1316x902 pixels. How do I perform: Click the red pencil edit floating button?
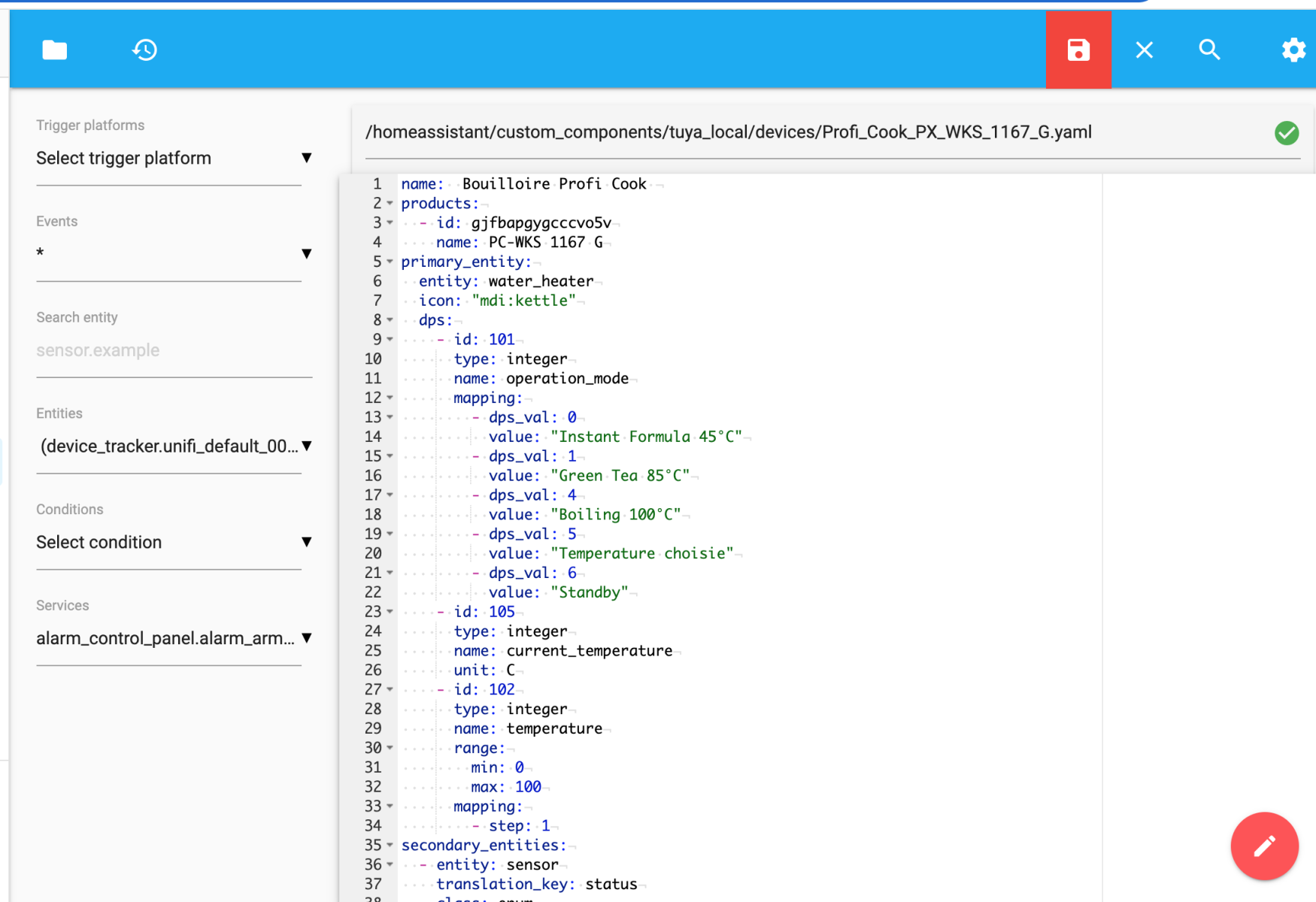pyautogui.click(x=1264, y=846)
